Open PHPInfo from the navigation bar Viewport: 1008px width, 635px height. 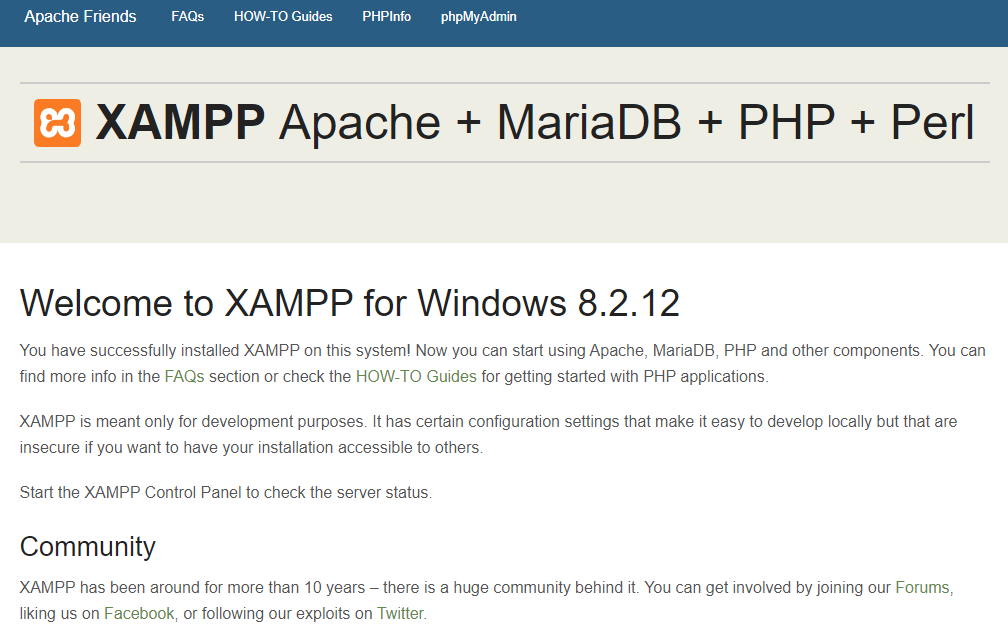(x=386, y=17)
